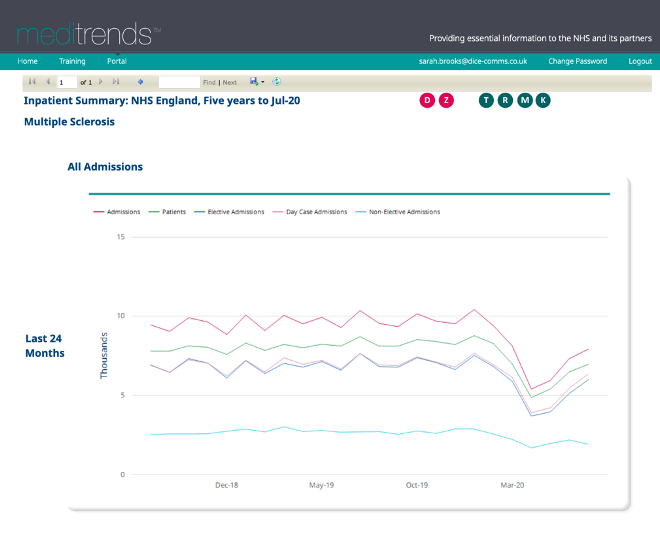Screen dimensions: 660x536
Task: Click the All Admissions heading
Action: (x=105, y=167)
